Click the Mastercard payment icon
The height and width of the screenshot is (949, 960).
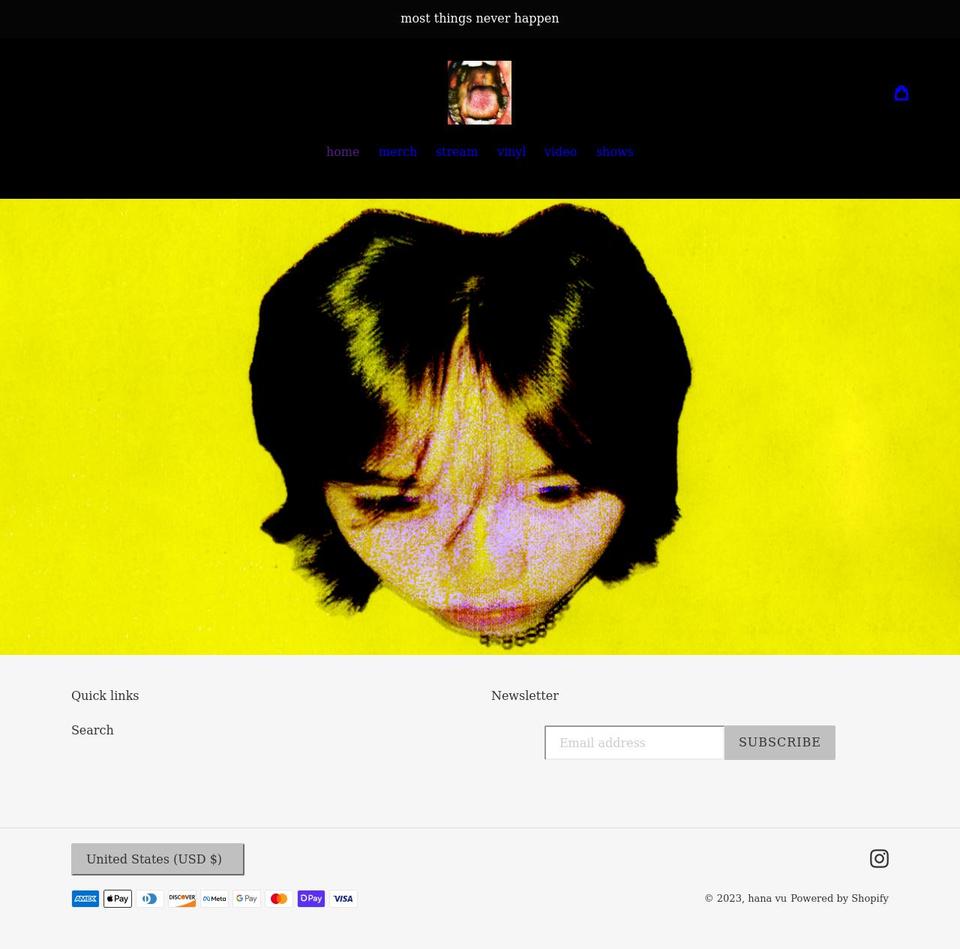click(279, 898)
